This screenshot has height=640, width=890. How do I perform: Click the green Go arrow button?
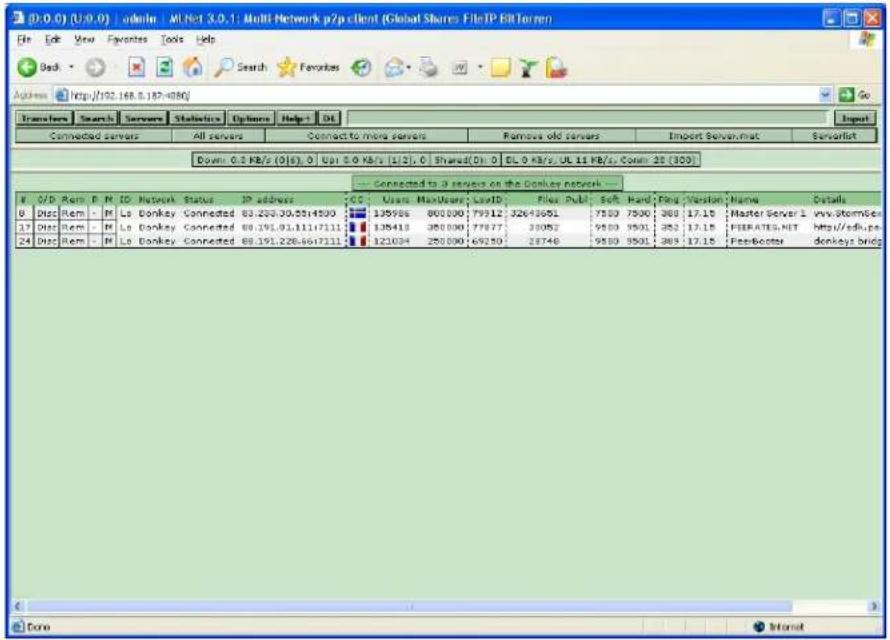click(846, 95)
